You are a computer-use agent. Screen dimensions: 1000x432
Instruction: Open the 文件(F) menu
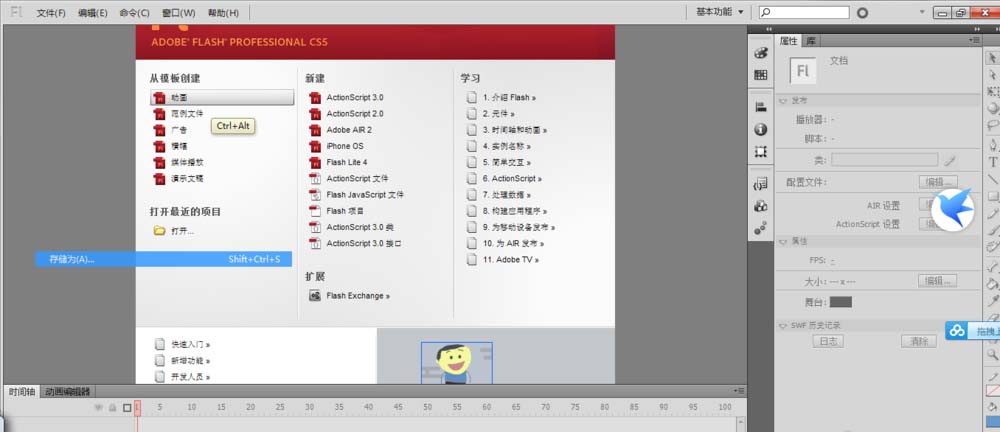point(51,13)
